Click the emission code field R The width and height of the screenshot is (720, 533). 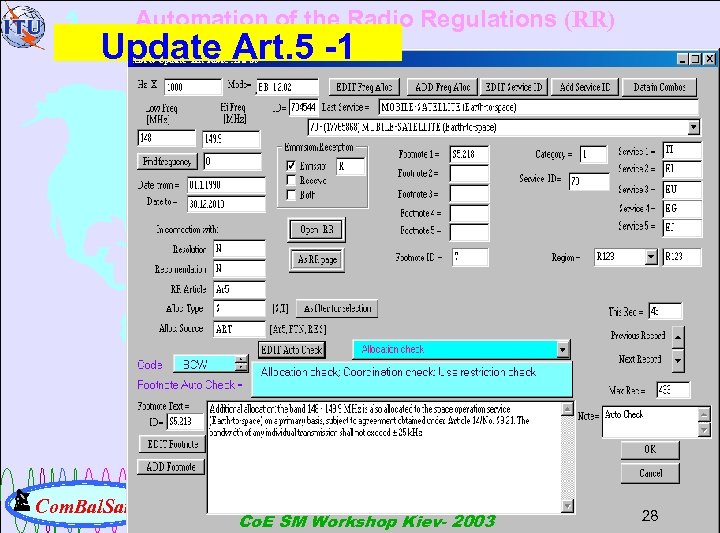click(x=350, y=166)
